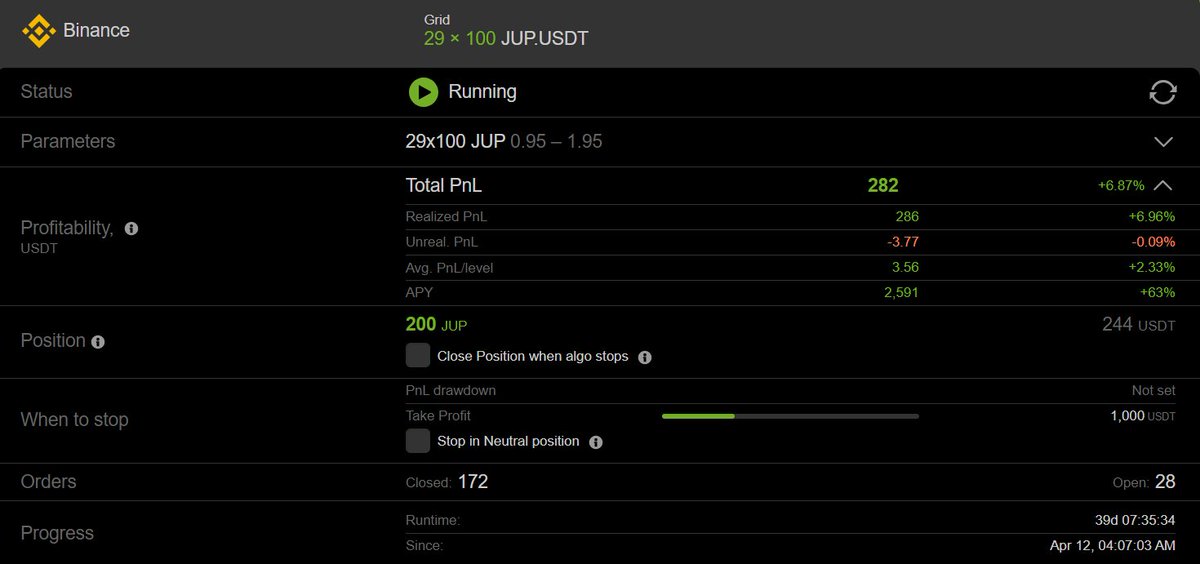
Task: Click the Binance exchange name
Action: coord(96,30)
